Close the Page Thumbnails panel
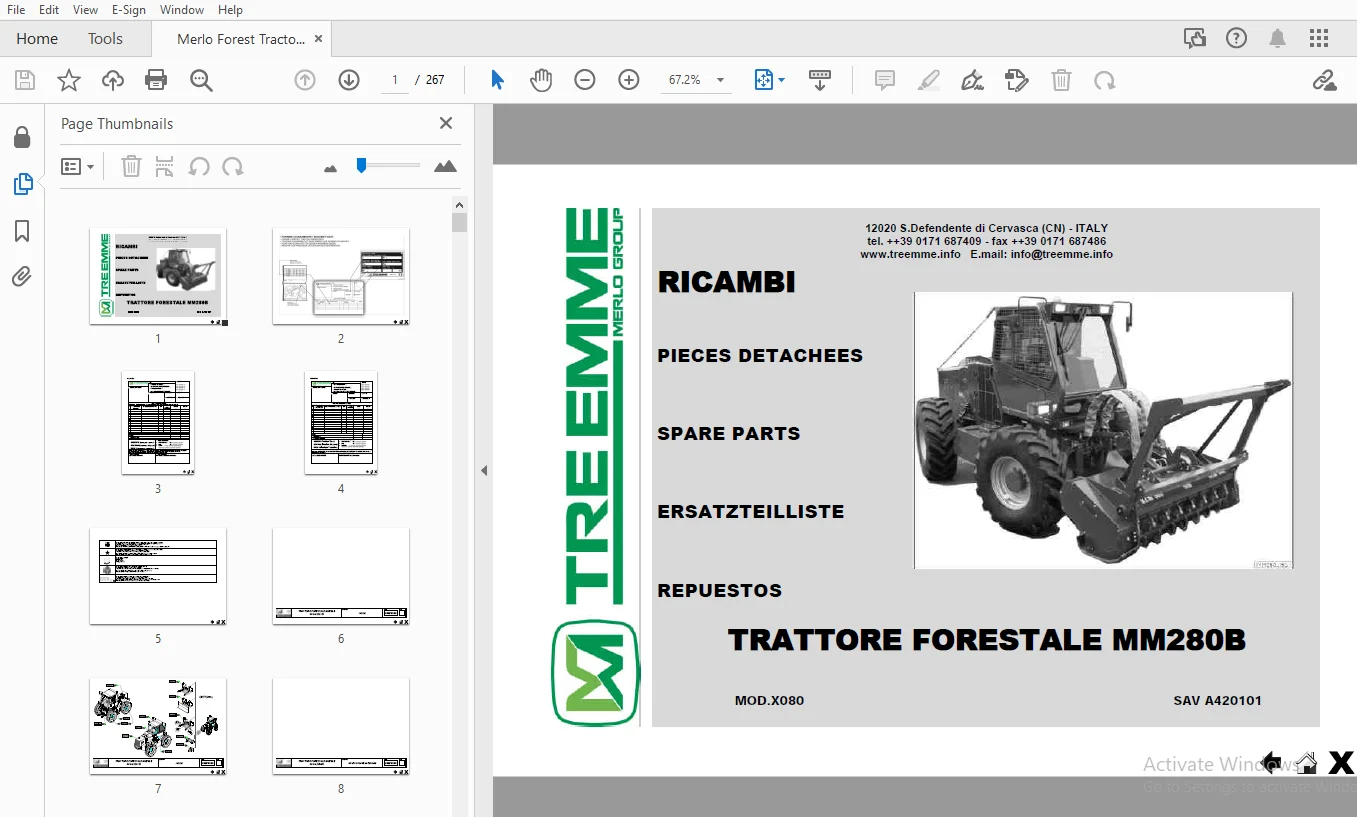The height and width of the screenshot is (817, 1357). (446, 123)
